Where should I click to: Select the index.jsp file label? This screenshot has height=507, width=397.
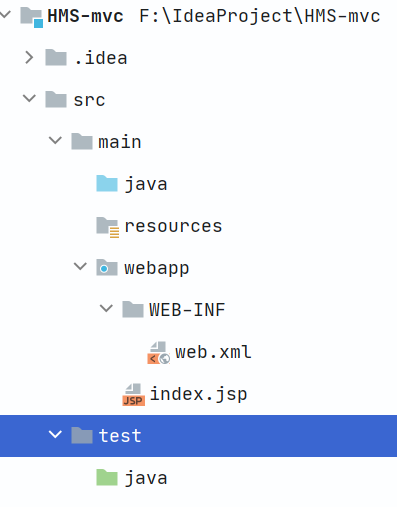pyautogui.click(x=199, y=395)
